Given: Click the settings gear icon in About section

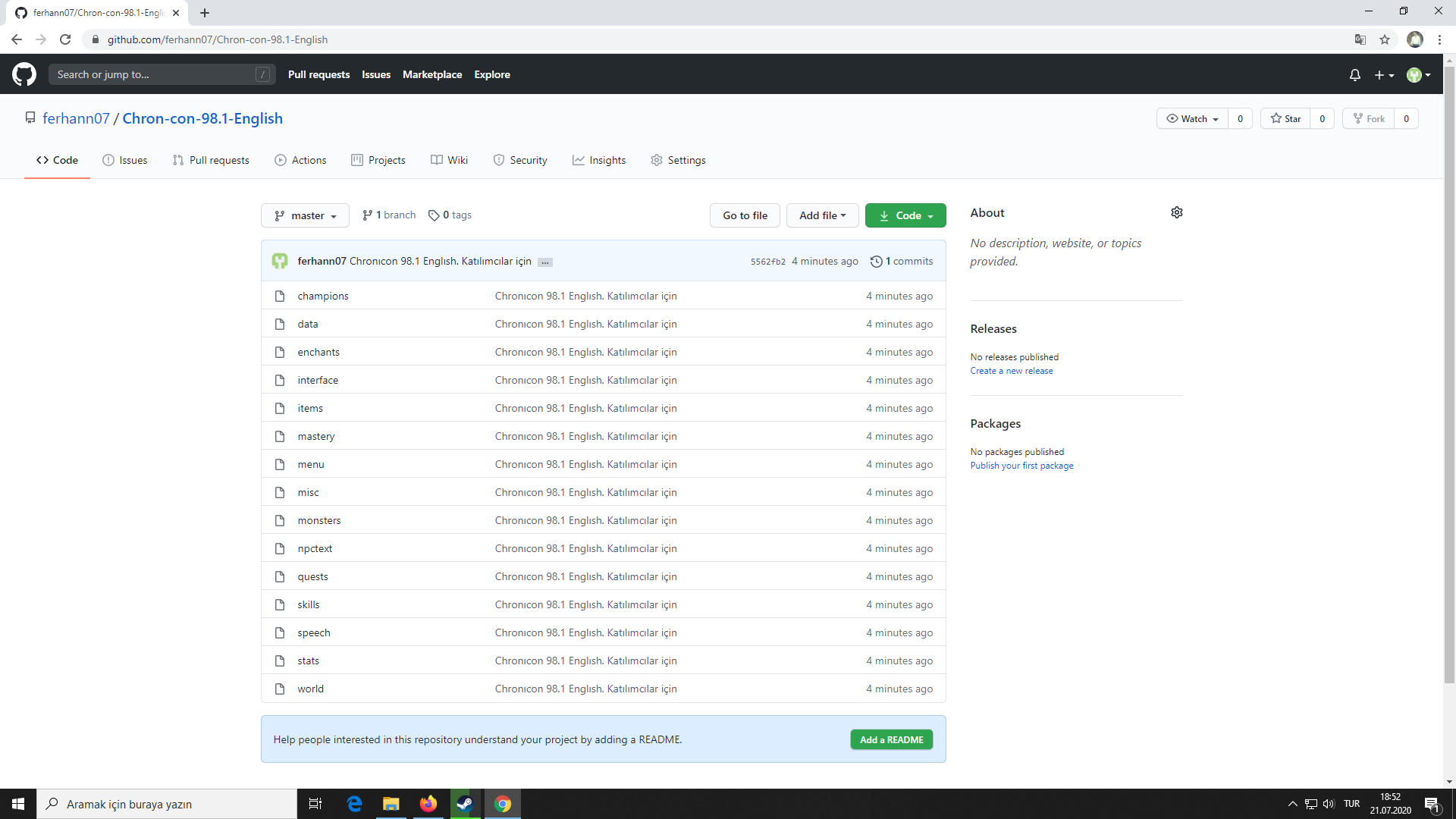Looking at the screenshot, I should (x=1176, y=212).
